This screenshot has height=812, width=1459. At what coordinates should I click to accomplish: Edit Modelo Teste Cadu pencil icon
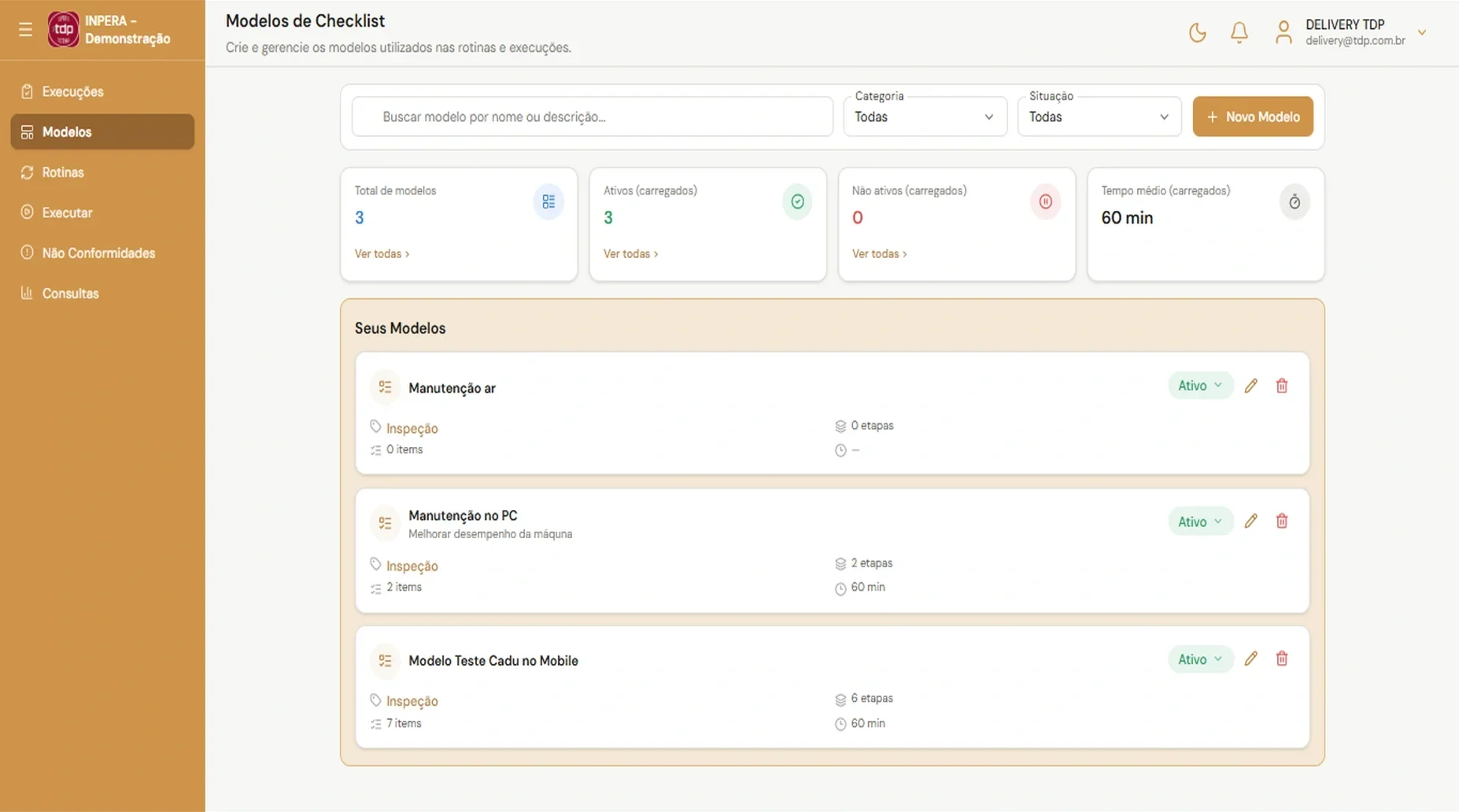tap(1250, 659)
